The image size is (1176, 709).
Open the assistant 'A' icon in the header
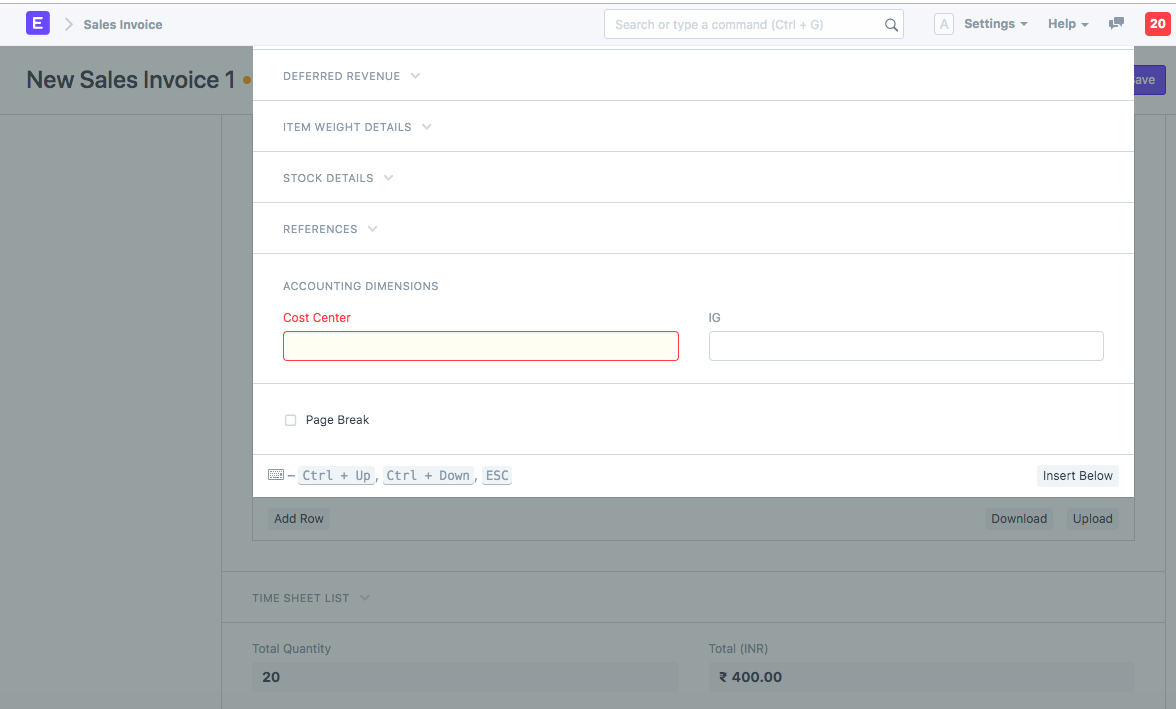point(944,23)
